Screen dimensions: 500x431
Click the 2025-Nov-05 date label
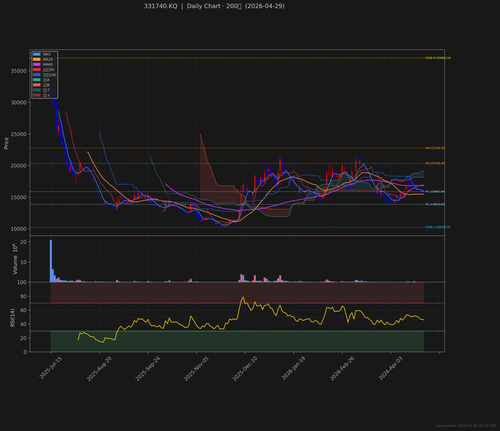[x=196, y=369]
